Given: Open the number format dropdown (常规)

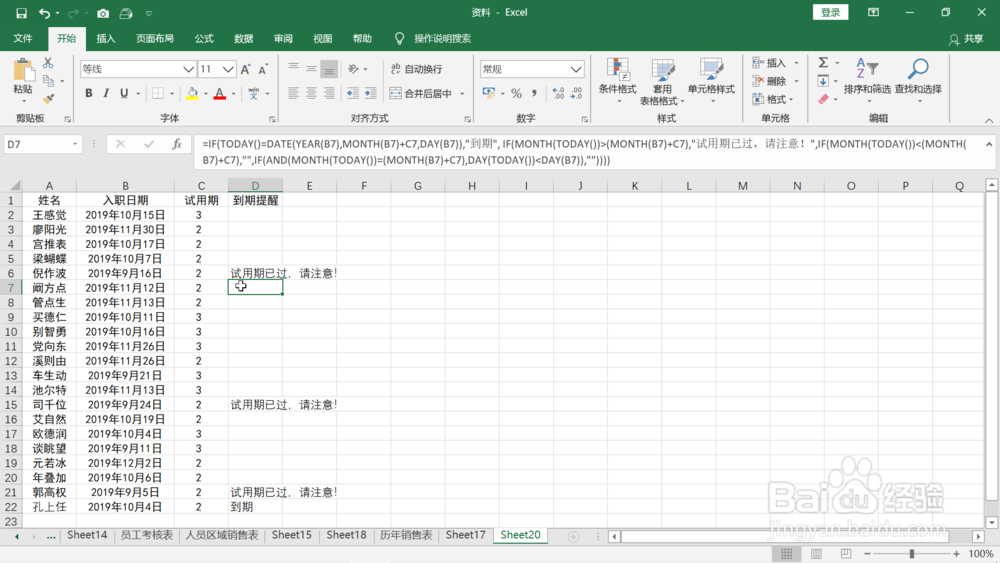Looking at the screenshot, I should 576,69.
